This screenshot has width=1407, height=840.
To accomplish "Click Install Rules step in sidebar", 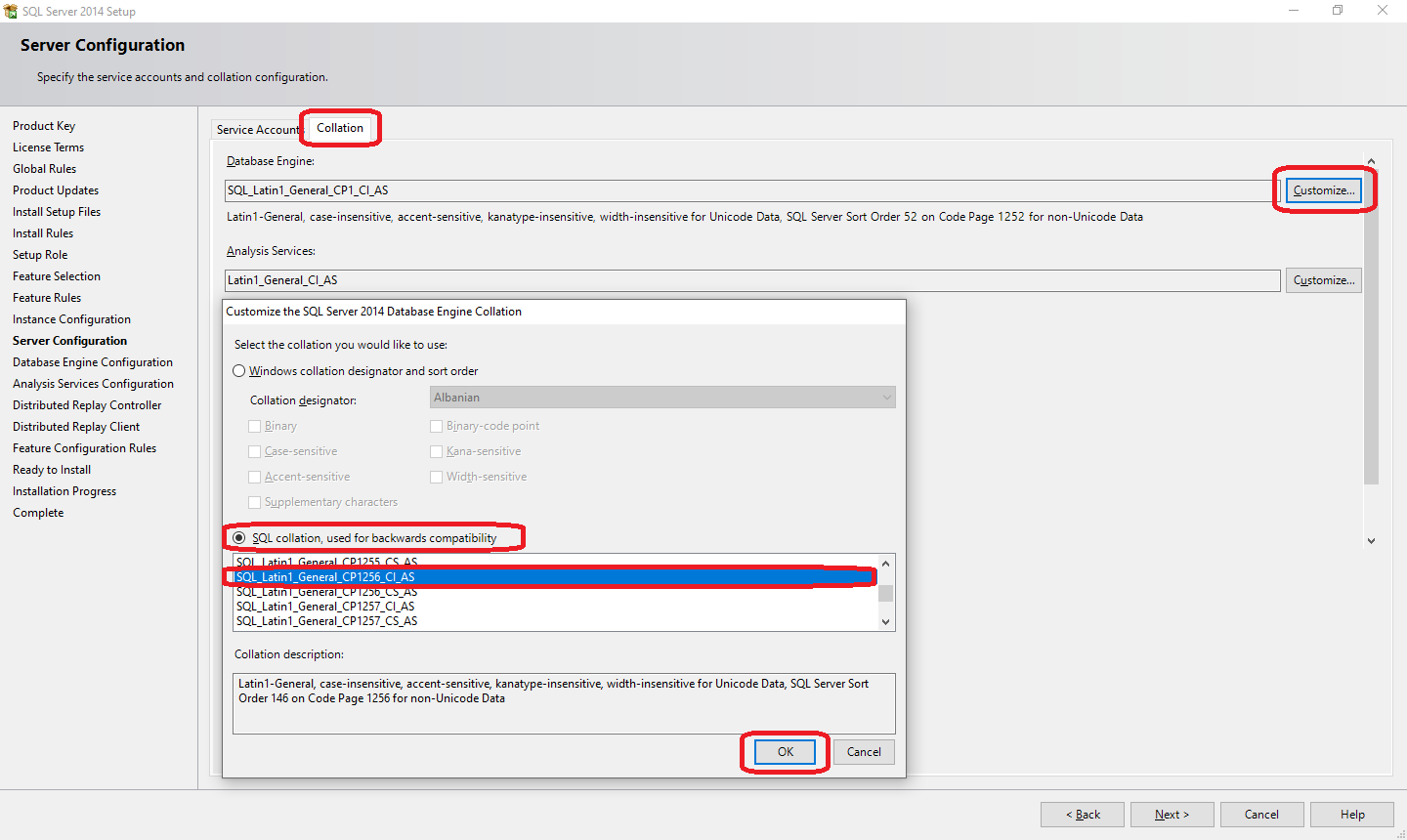I will tap(43, 233).
